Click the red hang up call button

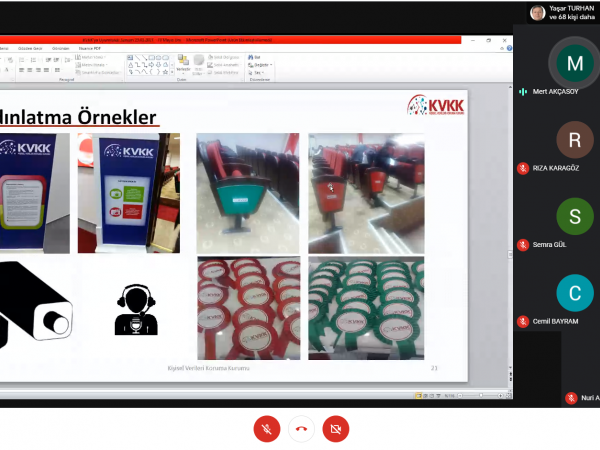click(x=301, y=429)
